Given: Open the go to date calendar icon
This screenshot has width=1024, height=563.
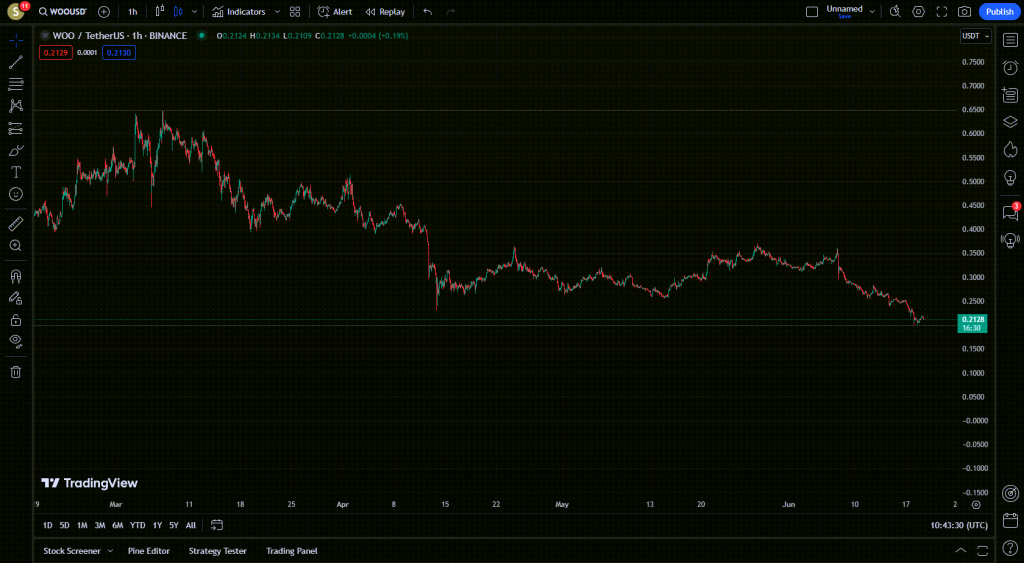Looking at the screenshot, I should pos(217,525).
